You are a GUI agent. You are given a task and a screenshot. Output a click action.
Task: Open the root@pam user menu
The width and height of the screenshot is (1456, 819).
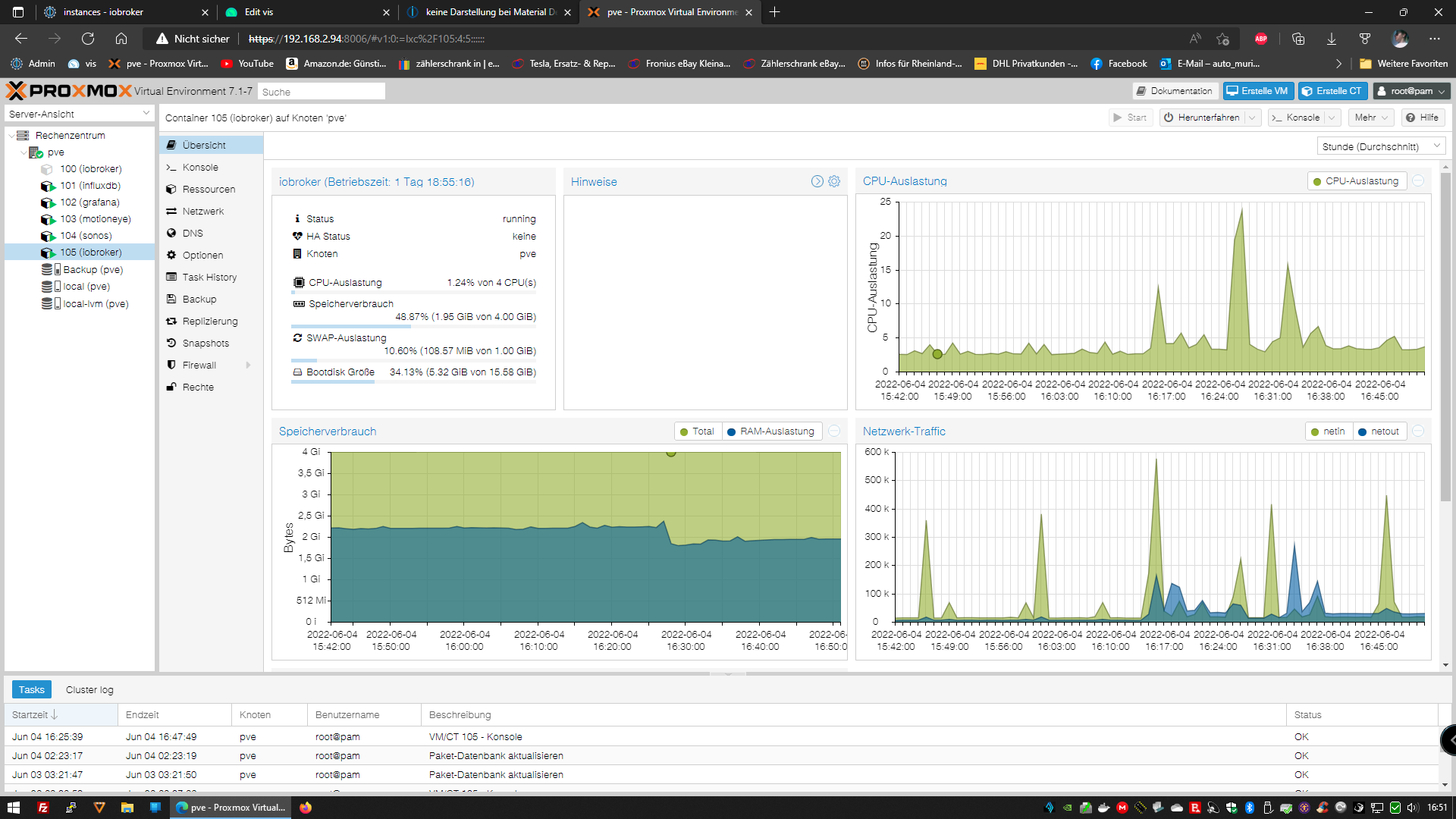coord(1411,91)
